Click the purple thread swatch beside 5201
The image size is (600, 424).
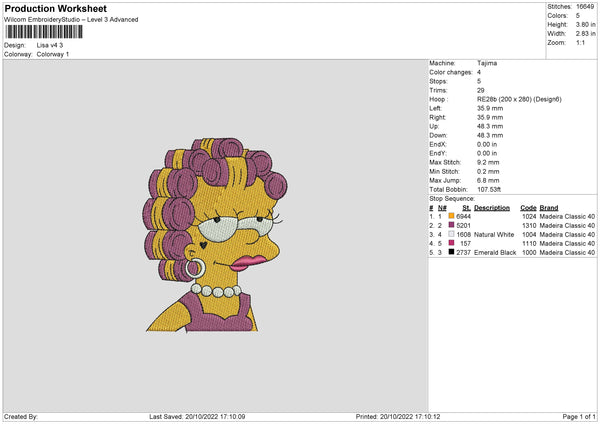[x=452, y=225]
